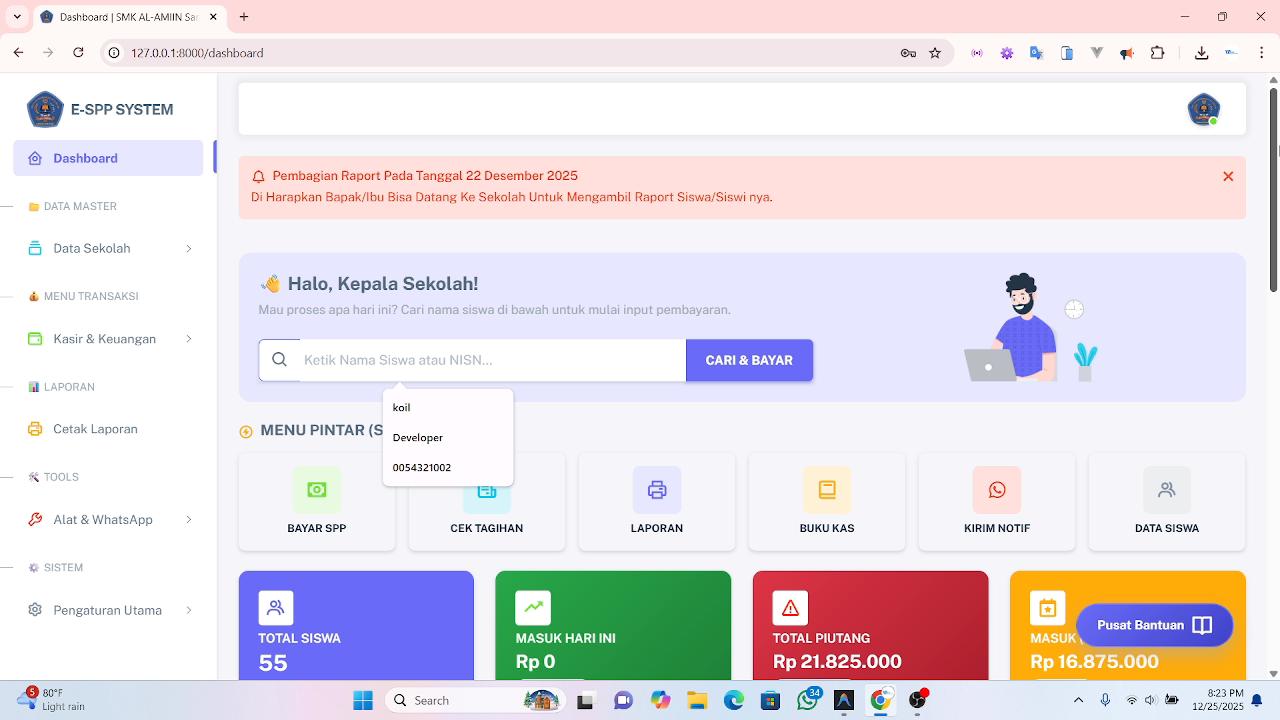Open the LAPORAN icon in Menu Pintar
The image size is (1280, 720).
[x=657, y=490]
